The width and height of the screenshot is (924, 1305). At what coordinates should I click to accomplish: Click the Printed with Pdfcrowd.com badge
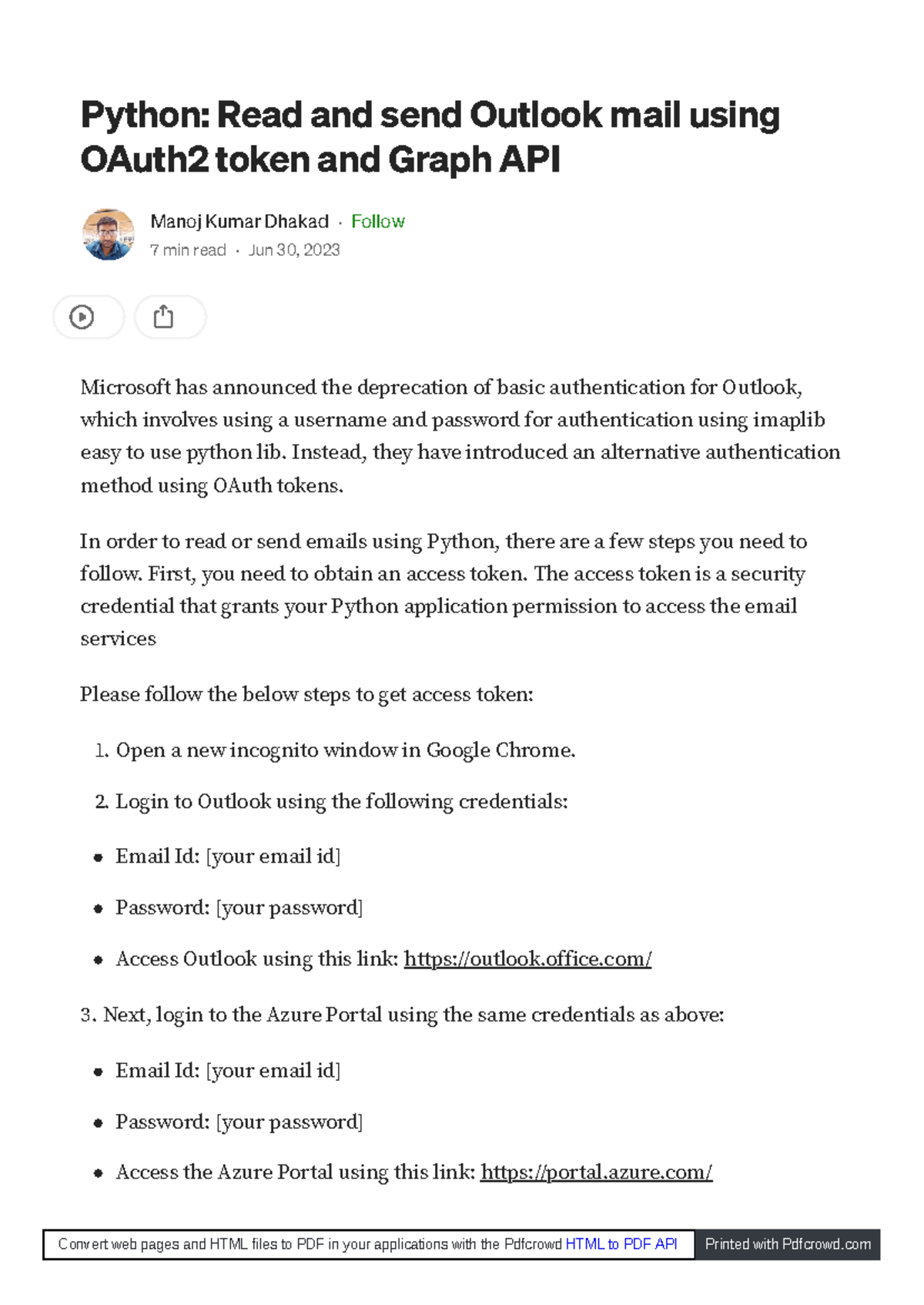tap(788, 1244)
